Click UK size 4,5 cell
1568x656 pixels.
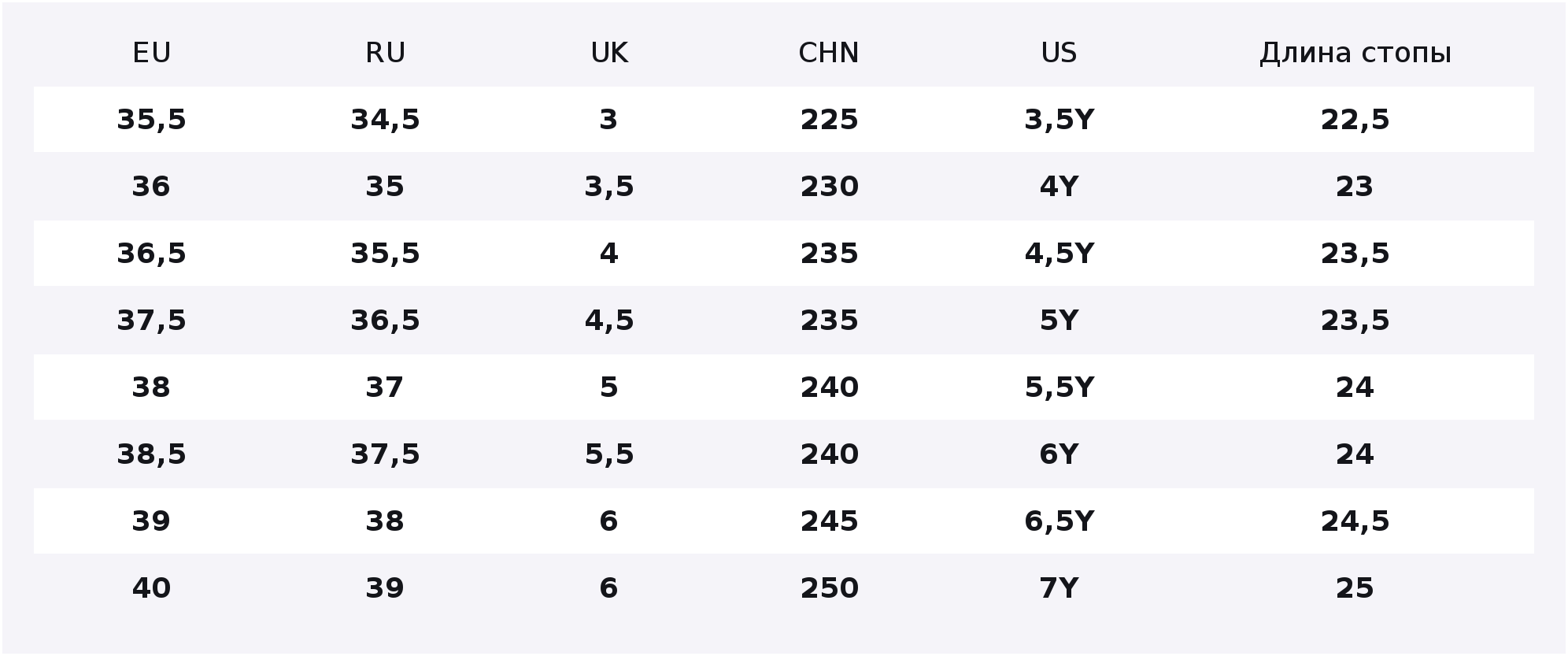tap(608, 321)
